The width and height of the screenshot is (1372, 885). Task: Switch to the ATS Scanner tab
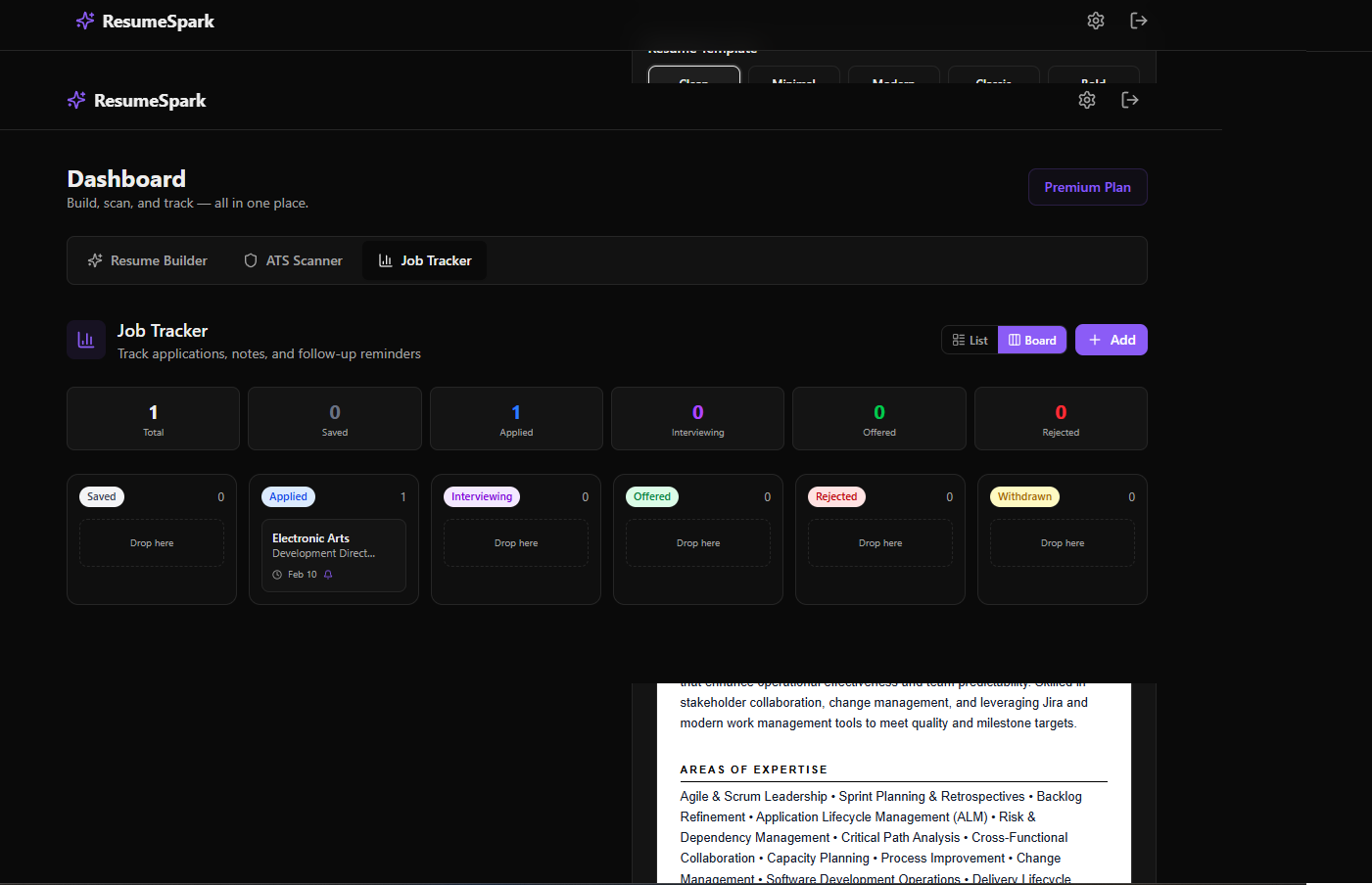pos(293,260)
